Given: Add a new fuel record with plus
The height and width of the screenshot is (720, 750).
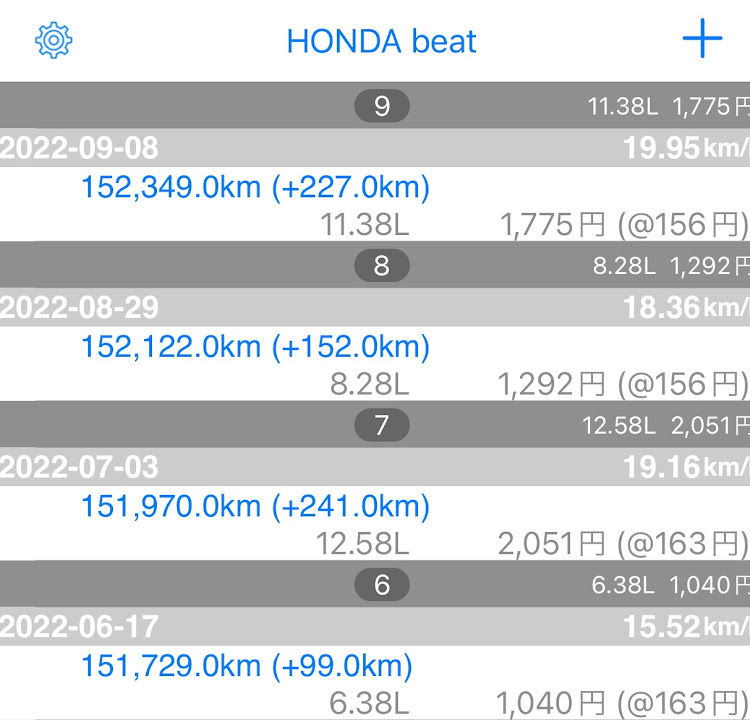Looking at the screenshot, I should pyautogui.click(x=702, y=38).
